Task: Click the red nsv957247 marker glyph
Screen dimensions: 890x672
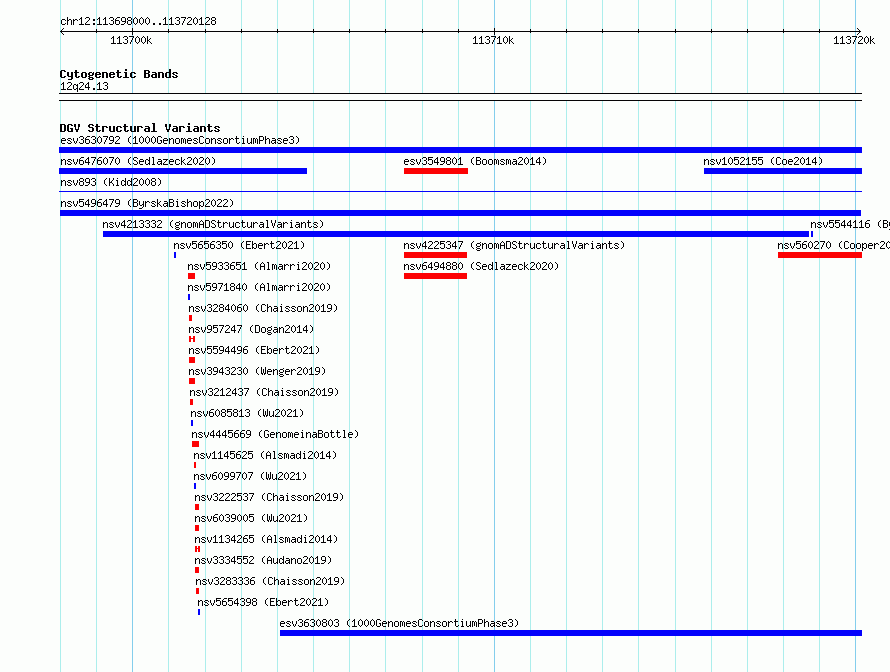Action: click(192, 339)
